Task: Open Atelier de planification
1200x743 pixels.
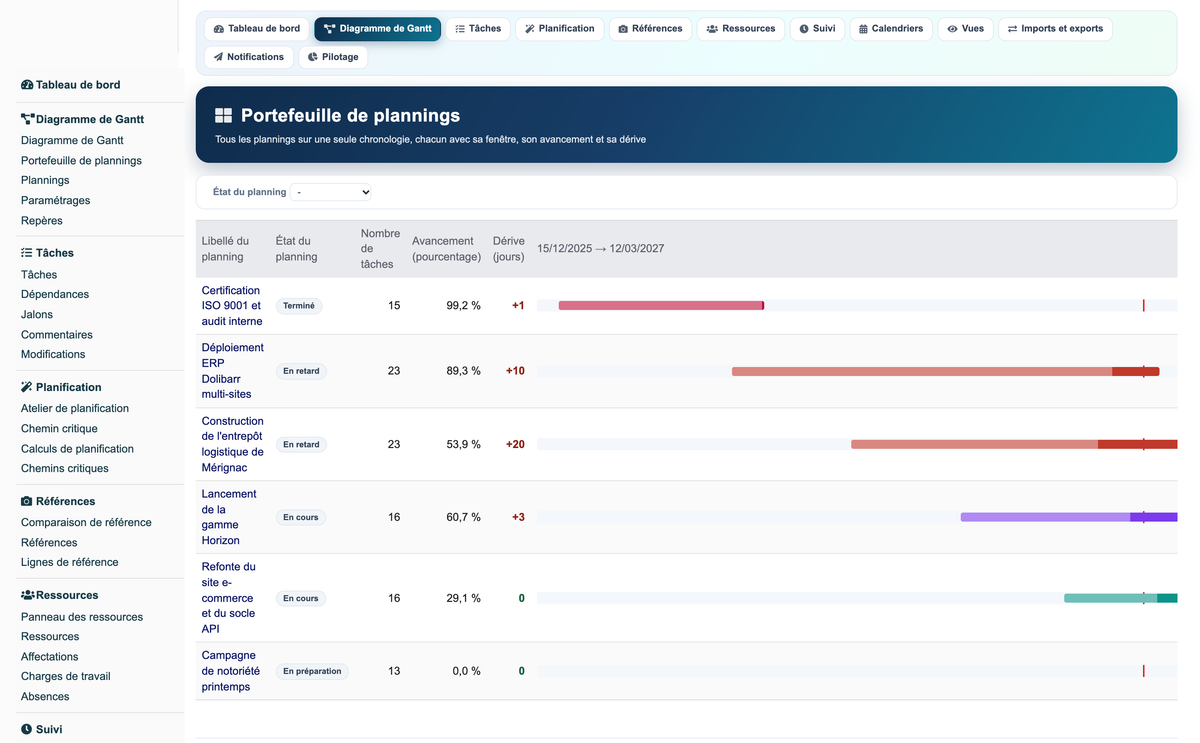Action: (x=75, y=409)
